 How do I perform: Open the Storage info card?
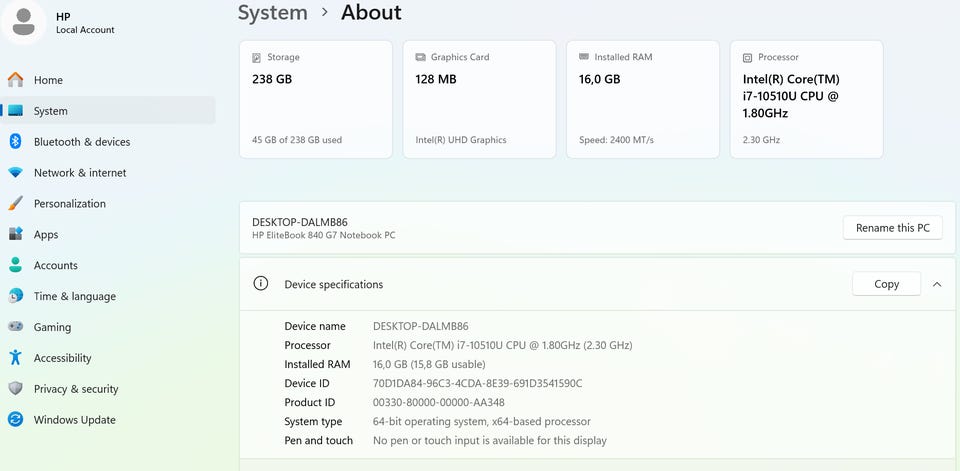[315, 99]
